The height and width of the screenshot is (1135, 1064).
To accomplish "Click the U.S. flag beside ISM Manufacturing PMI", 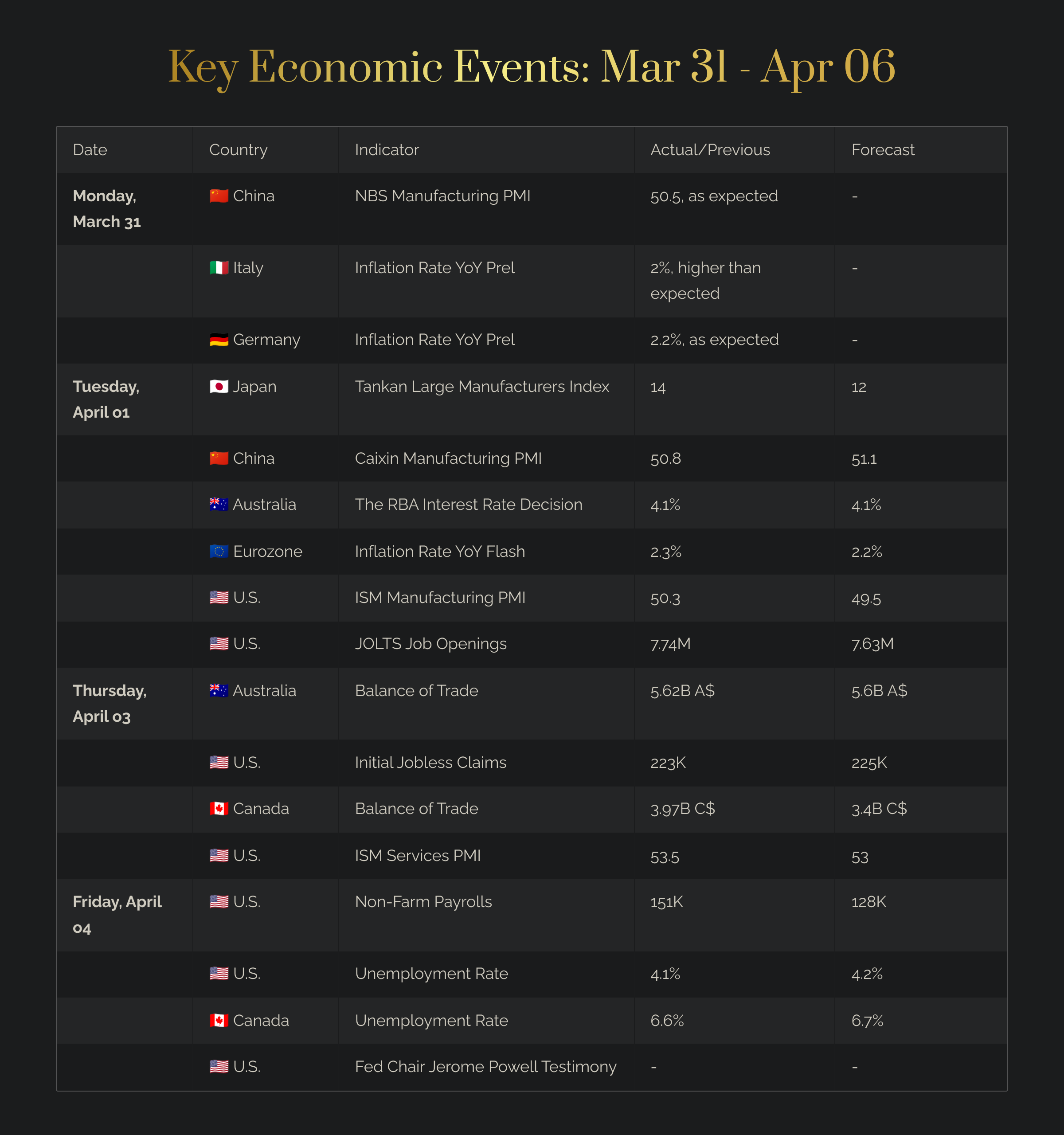I will (219, 598).
